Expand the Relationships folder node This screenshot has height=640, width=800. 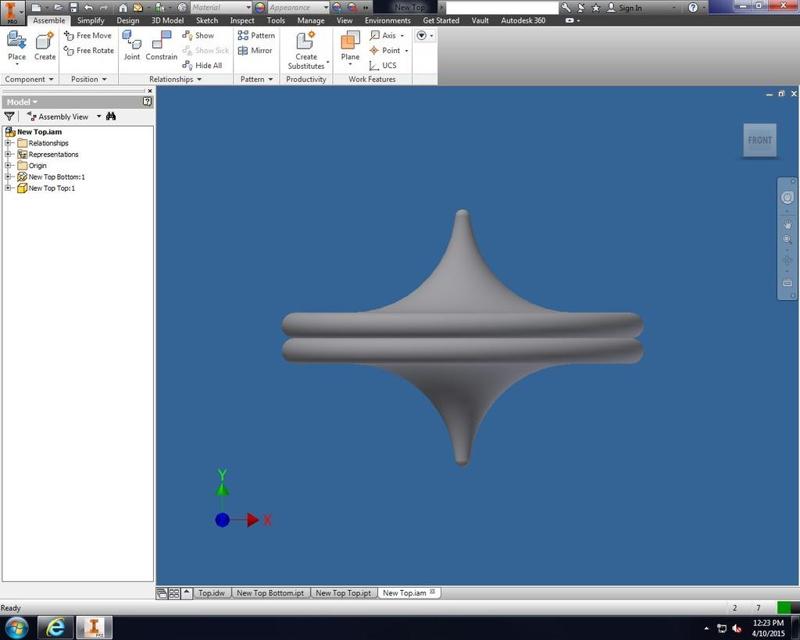coord(8,143)
